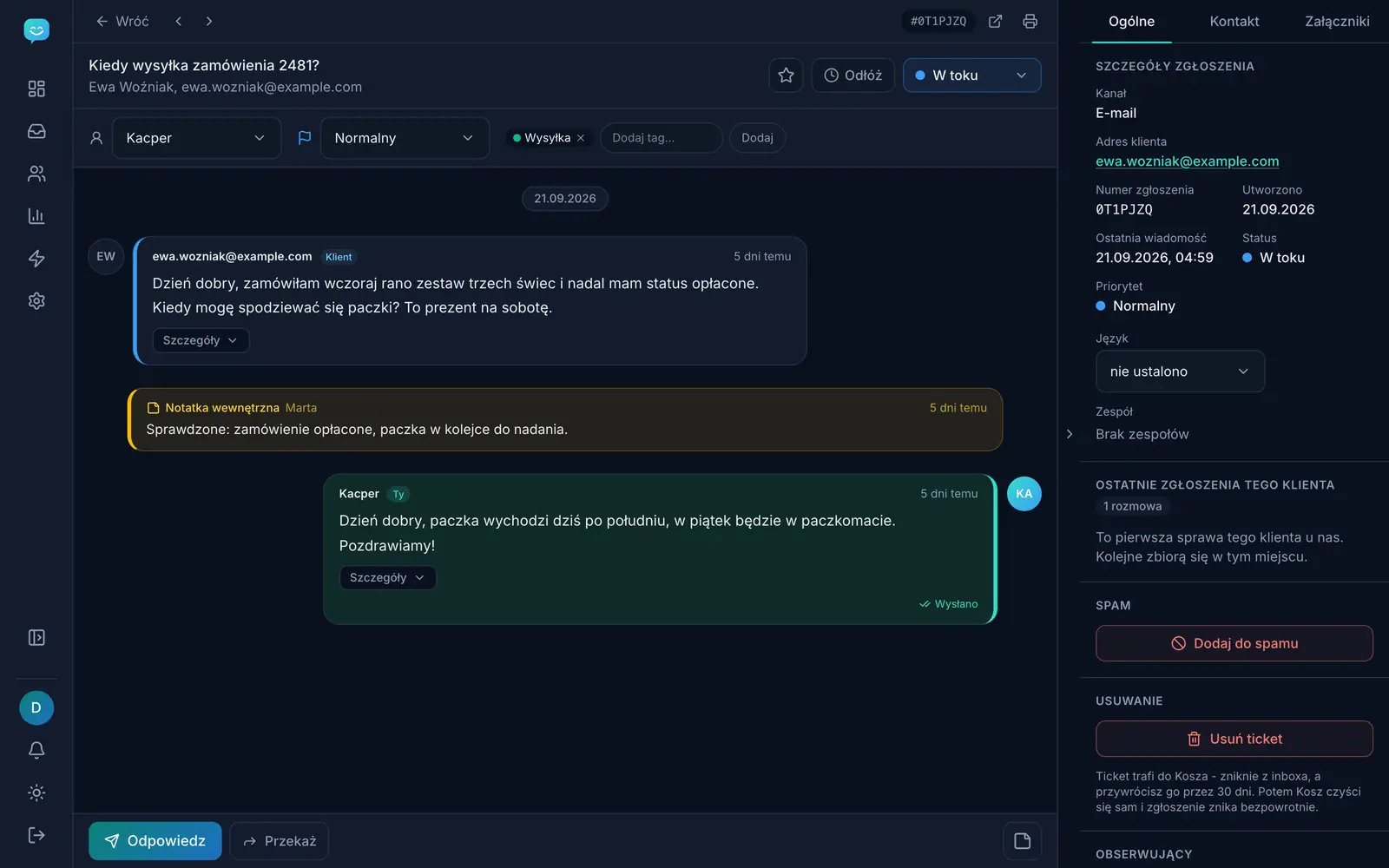Screen dimensions: 1389x868
Task: Open the dashboard grid icon in sidebar
Action: (36, 89)
